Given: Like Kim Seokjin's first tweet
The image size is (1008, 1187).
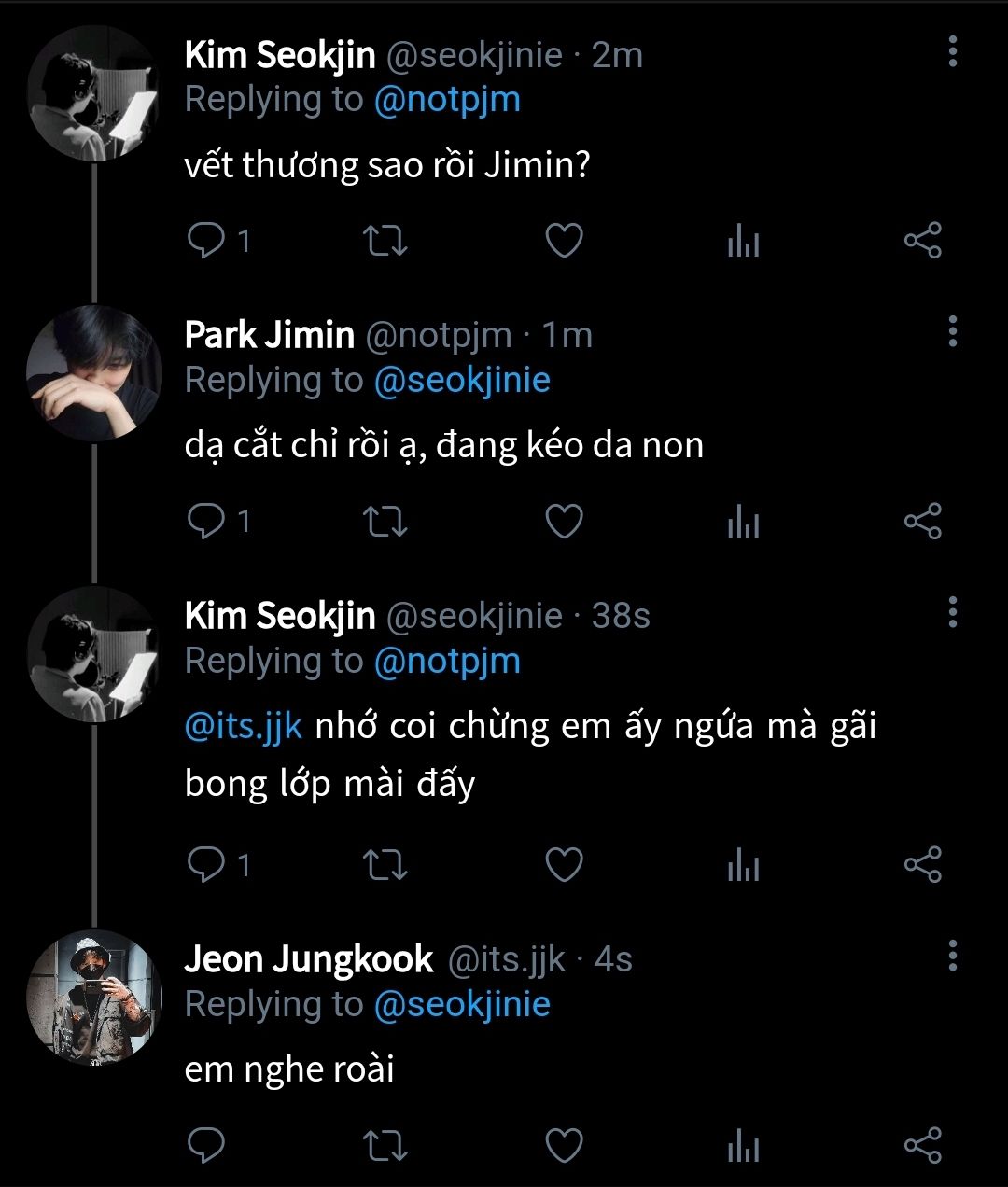Looking at the screenshot, I should tap(564, 241).
